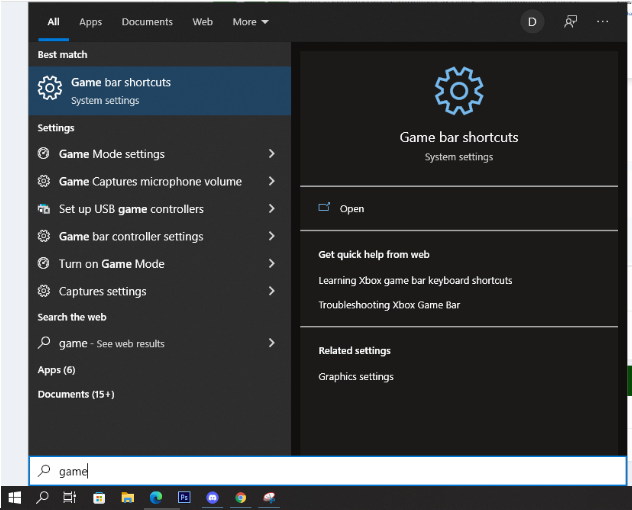
Task: Open Game bar controller settings result
Action: pyautogui.click(x=160, y=236)
